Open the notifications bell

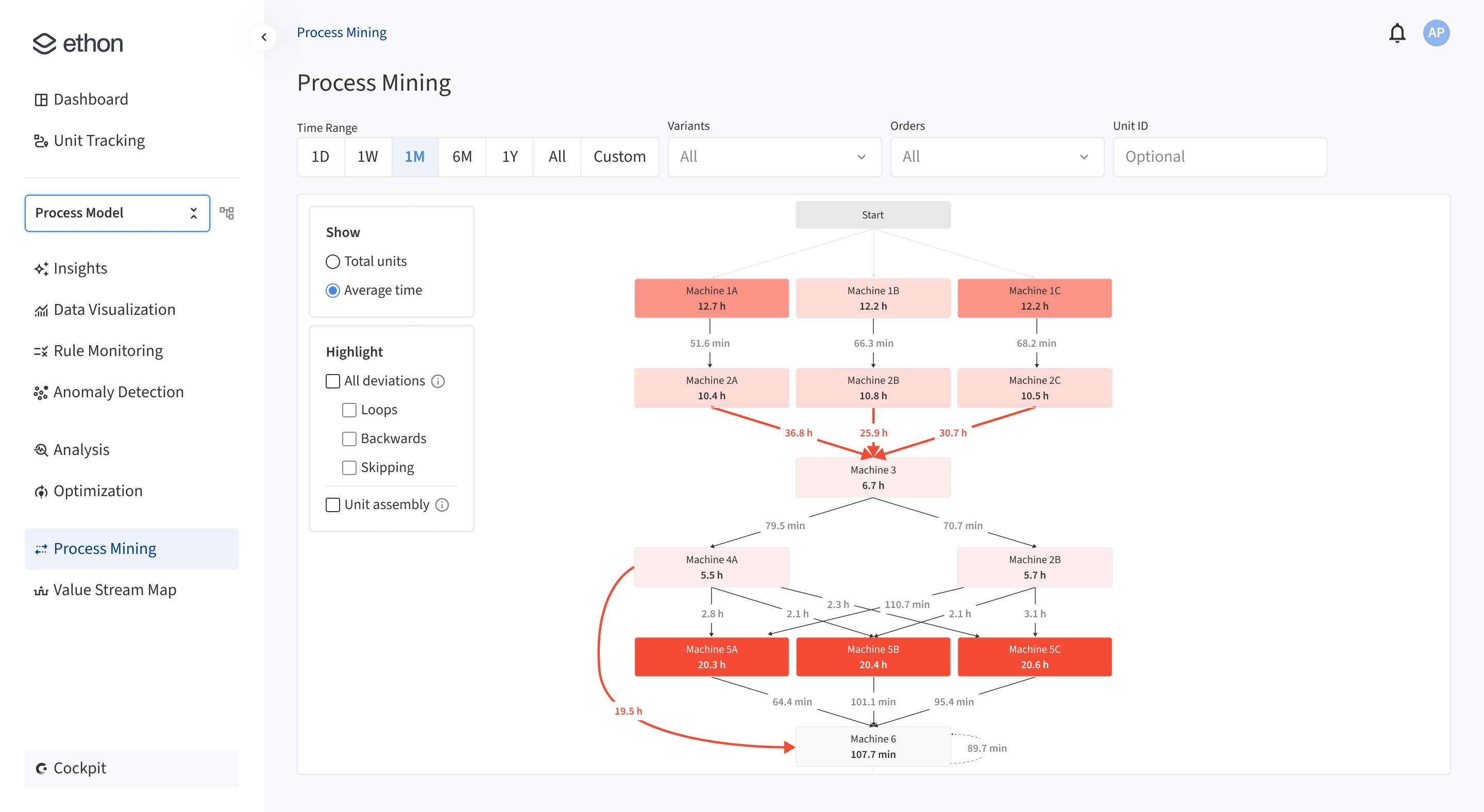1397,33
